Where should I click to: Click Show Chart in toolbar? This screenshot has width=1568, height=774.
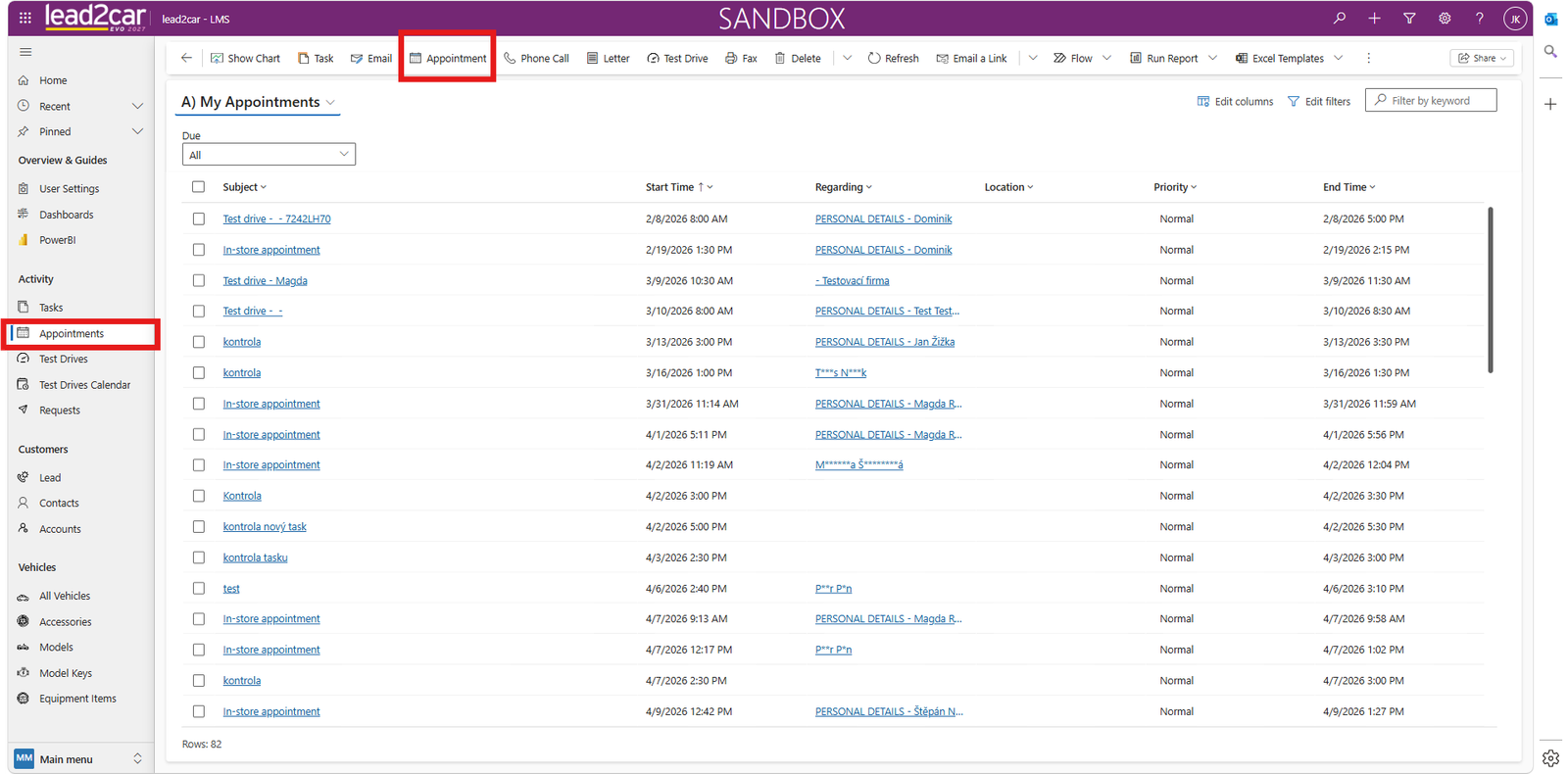click(245, 58)
